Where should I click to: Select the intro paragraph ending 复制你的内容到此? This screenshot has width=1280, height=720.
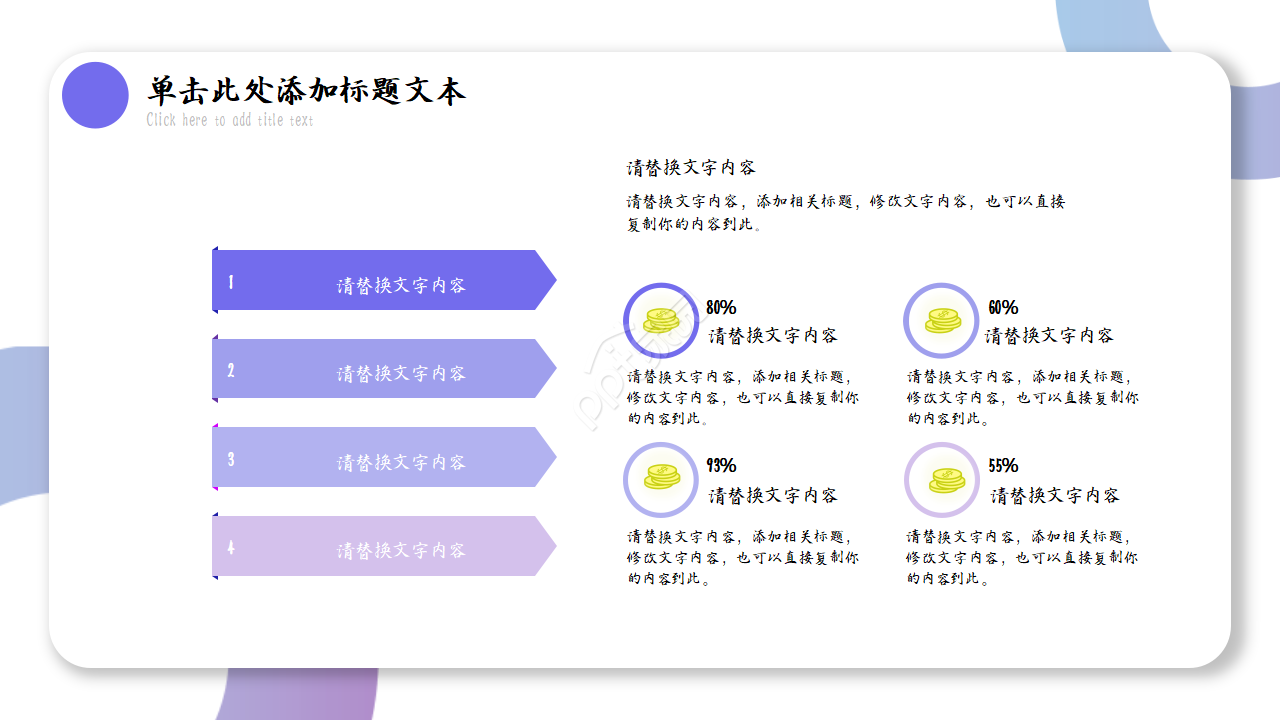pyautogui.click(x=846, y=212)
